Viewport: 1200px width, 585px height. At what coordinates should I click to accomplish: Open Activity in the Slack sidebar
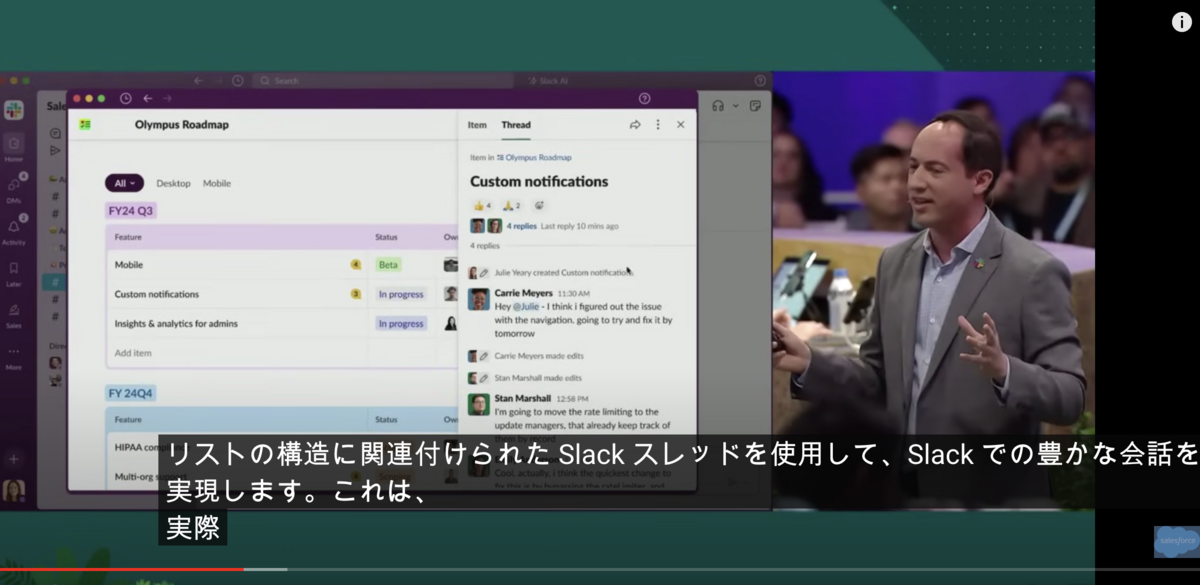pyautogui.click(x=14, y=231)
